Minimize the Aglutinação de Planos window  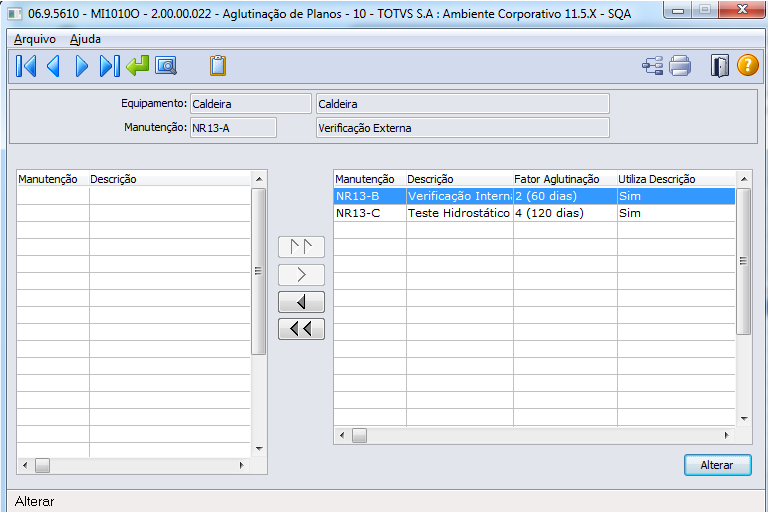678,10
